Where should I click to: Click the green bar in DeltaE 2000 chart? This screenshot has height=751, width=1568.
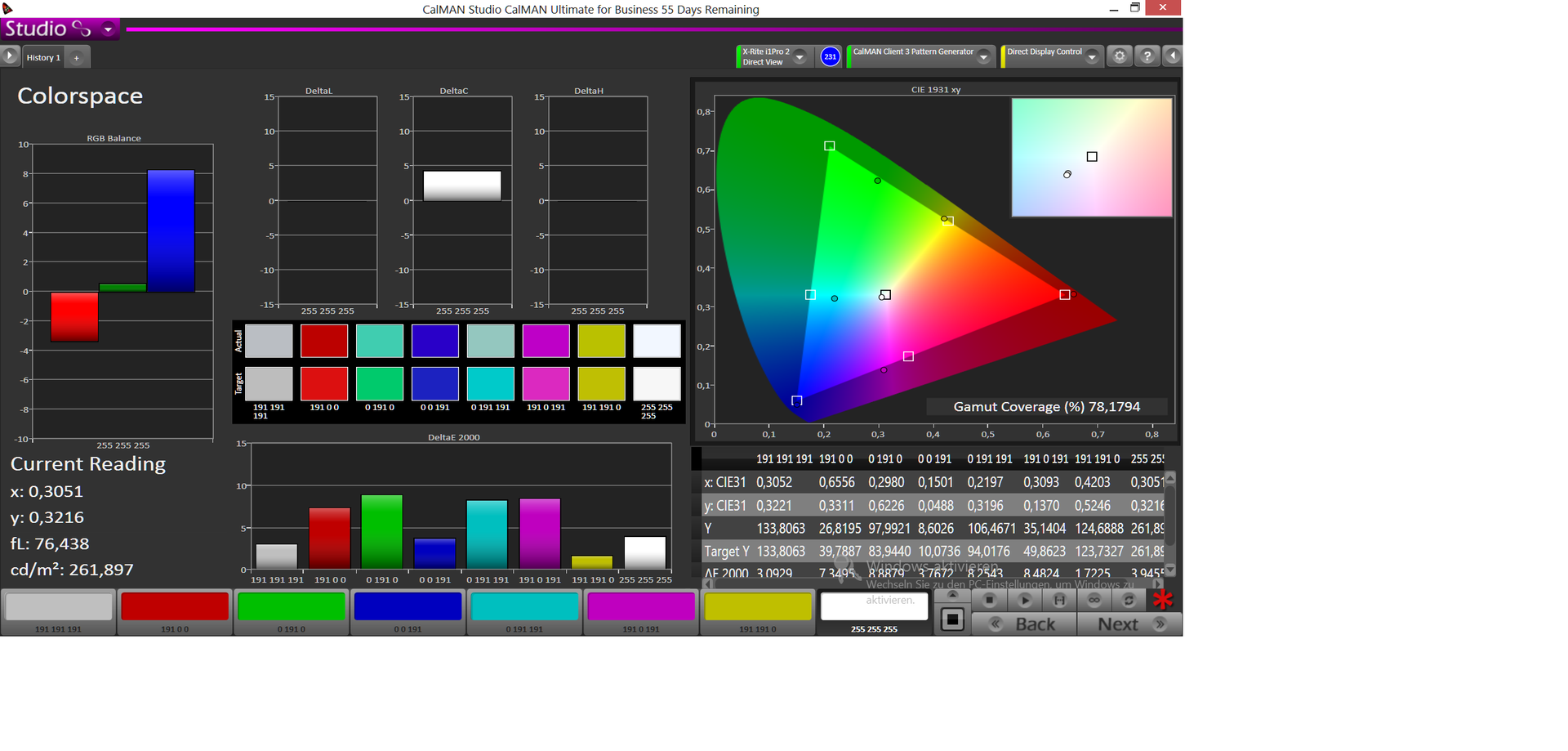click(382, 532)
